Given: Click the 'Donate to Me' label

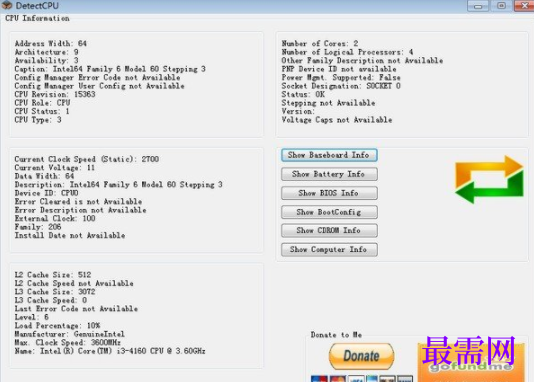Looking at the screenshot, I should [x=336, y=335].
